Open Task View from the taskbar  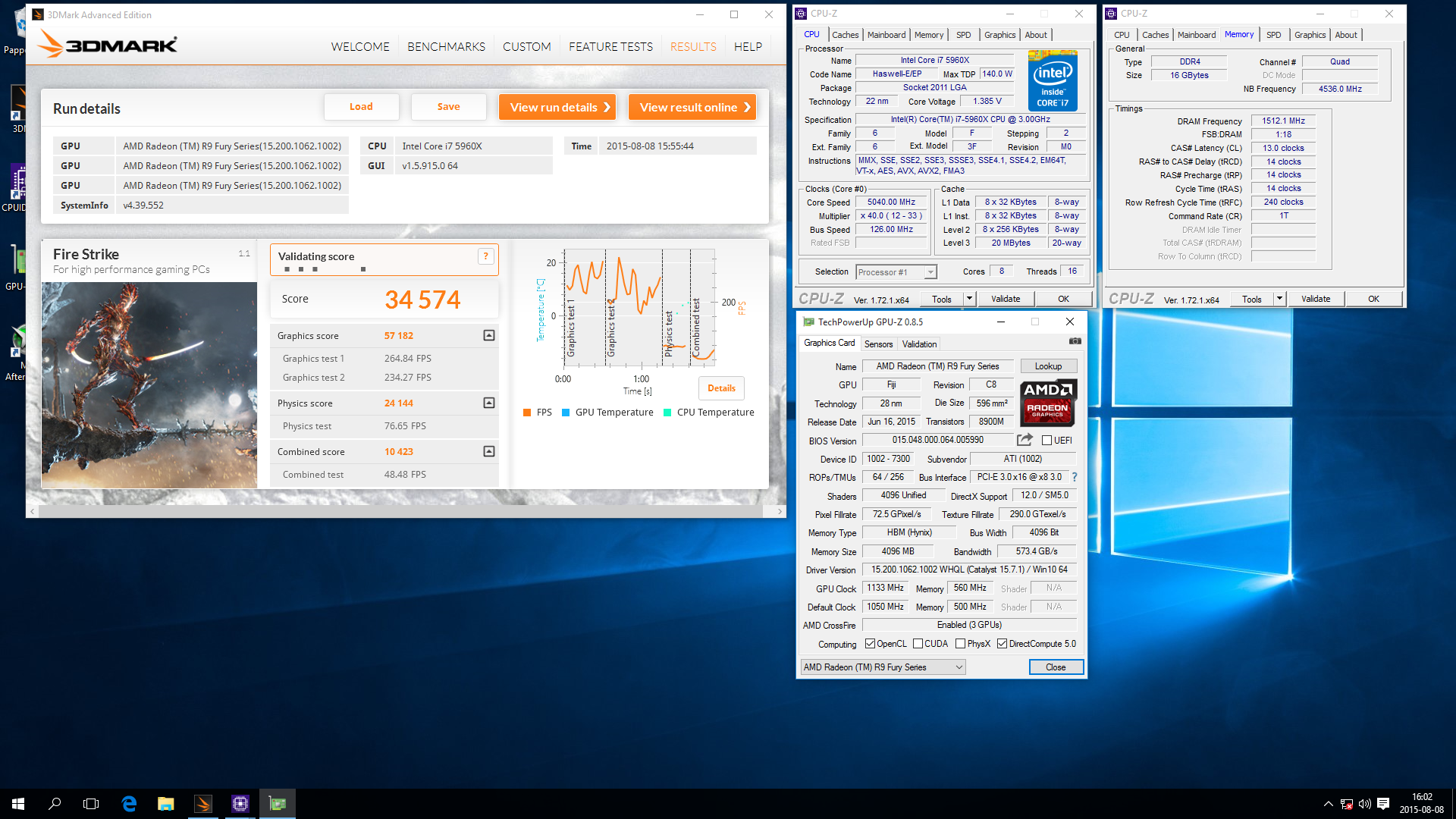click(91, 804)
